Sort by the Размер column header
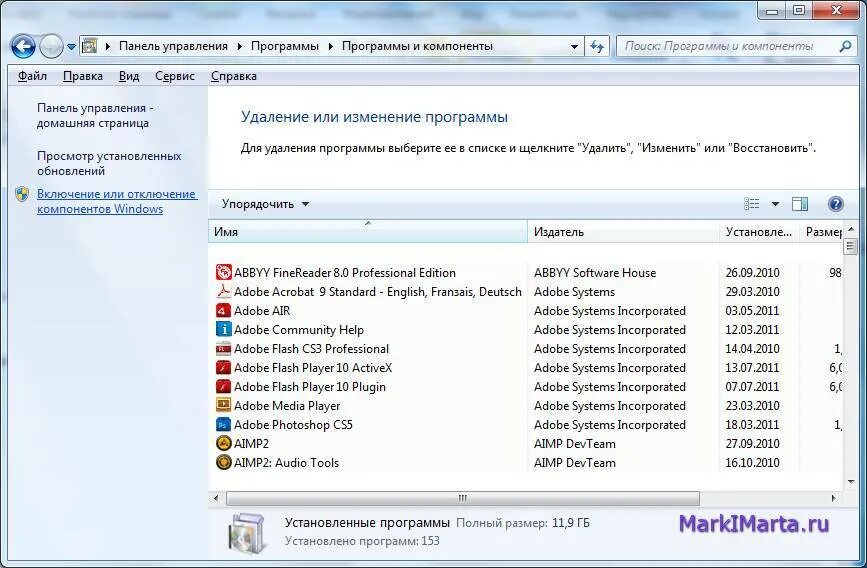867x568 pixels. [821, 232]
